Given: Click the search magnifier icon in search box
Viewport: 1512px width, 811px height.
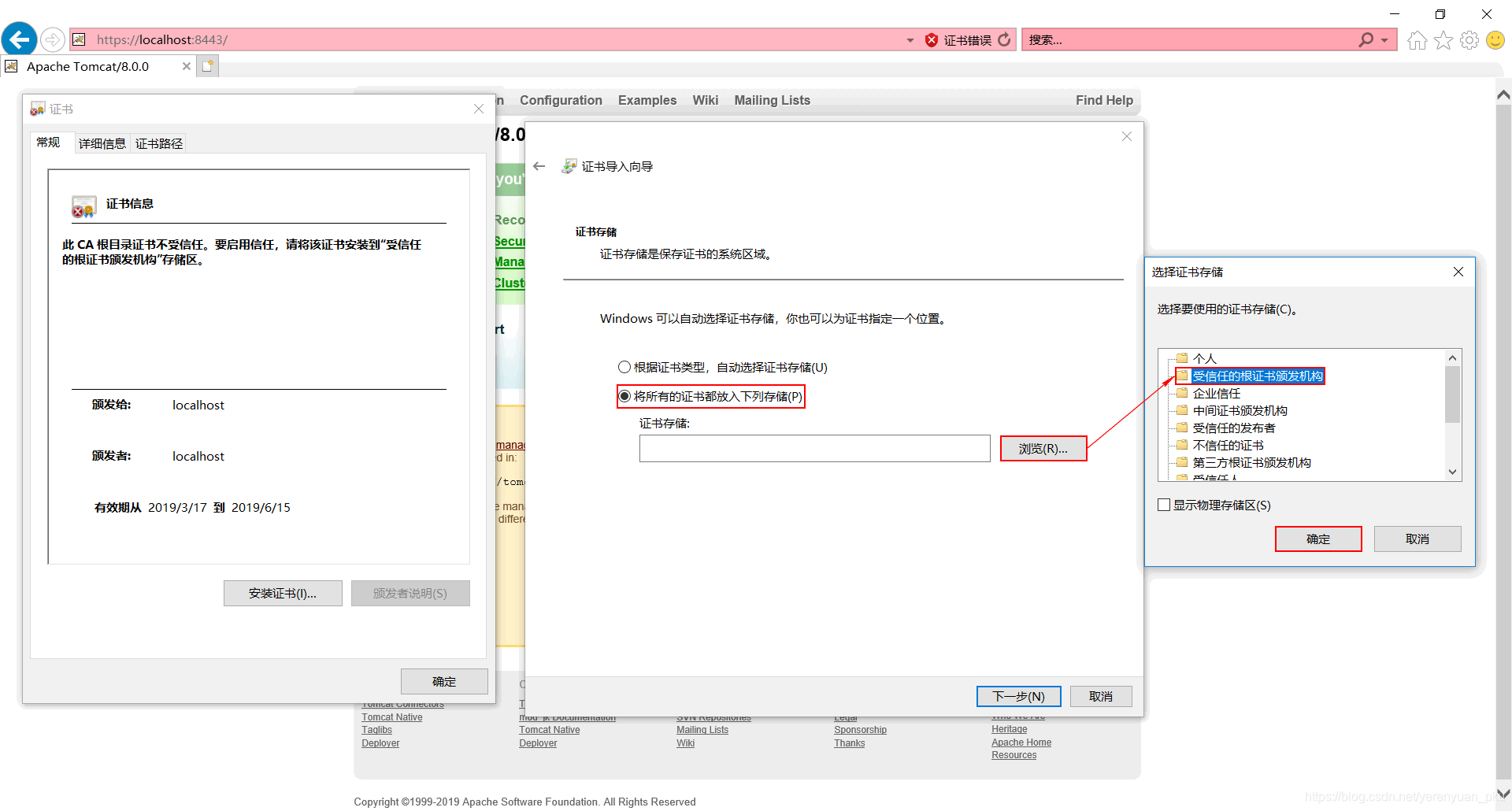Looking at the screenshot, I should pyautogui.click(x=1366, y=39).
